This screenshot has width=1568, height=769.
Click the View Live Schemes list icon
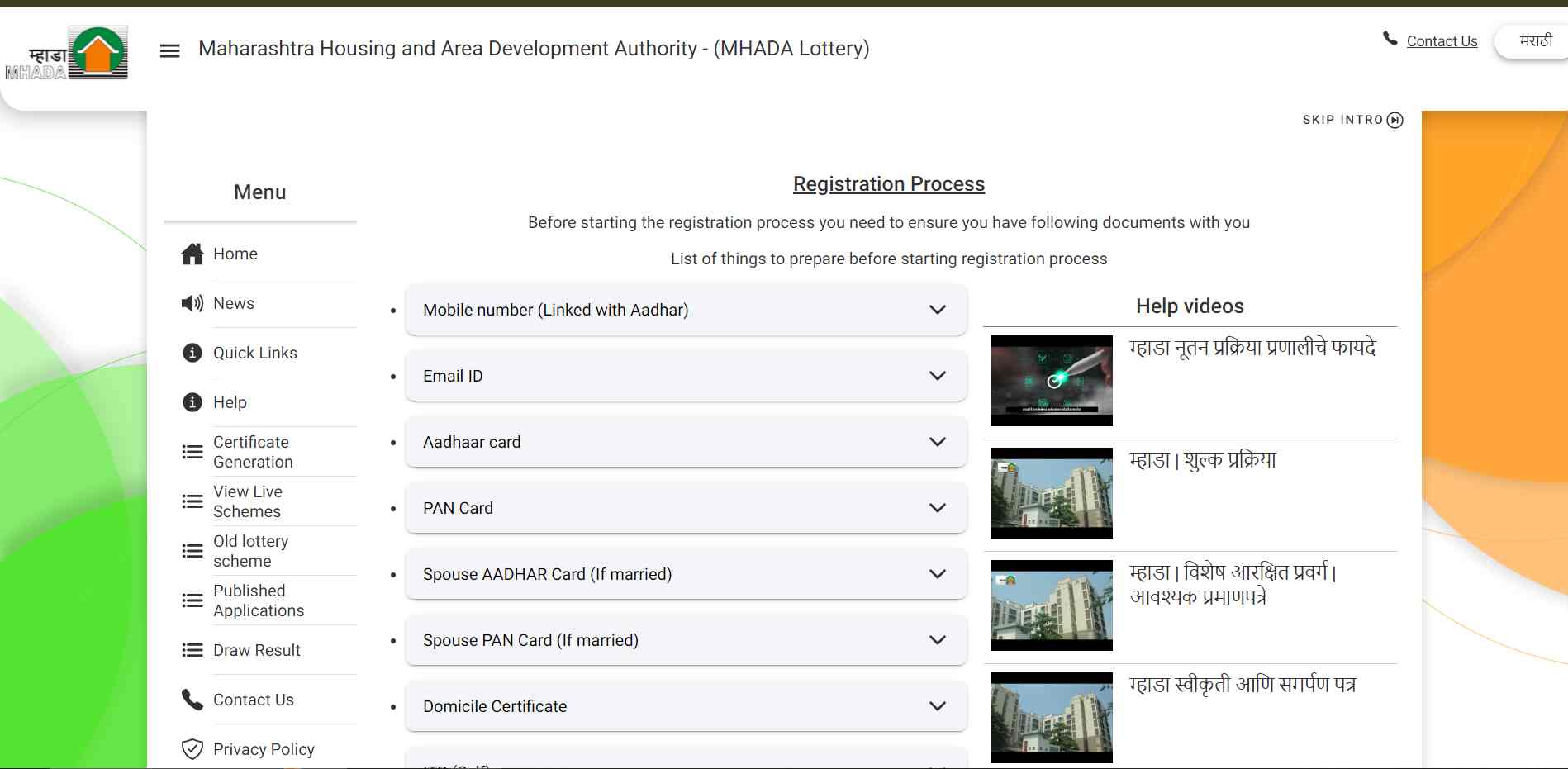click(x=192, y=501)
